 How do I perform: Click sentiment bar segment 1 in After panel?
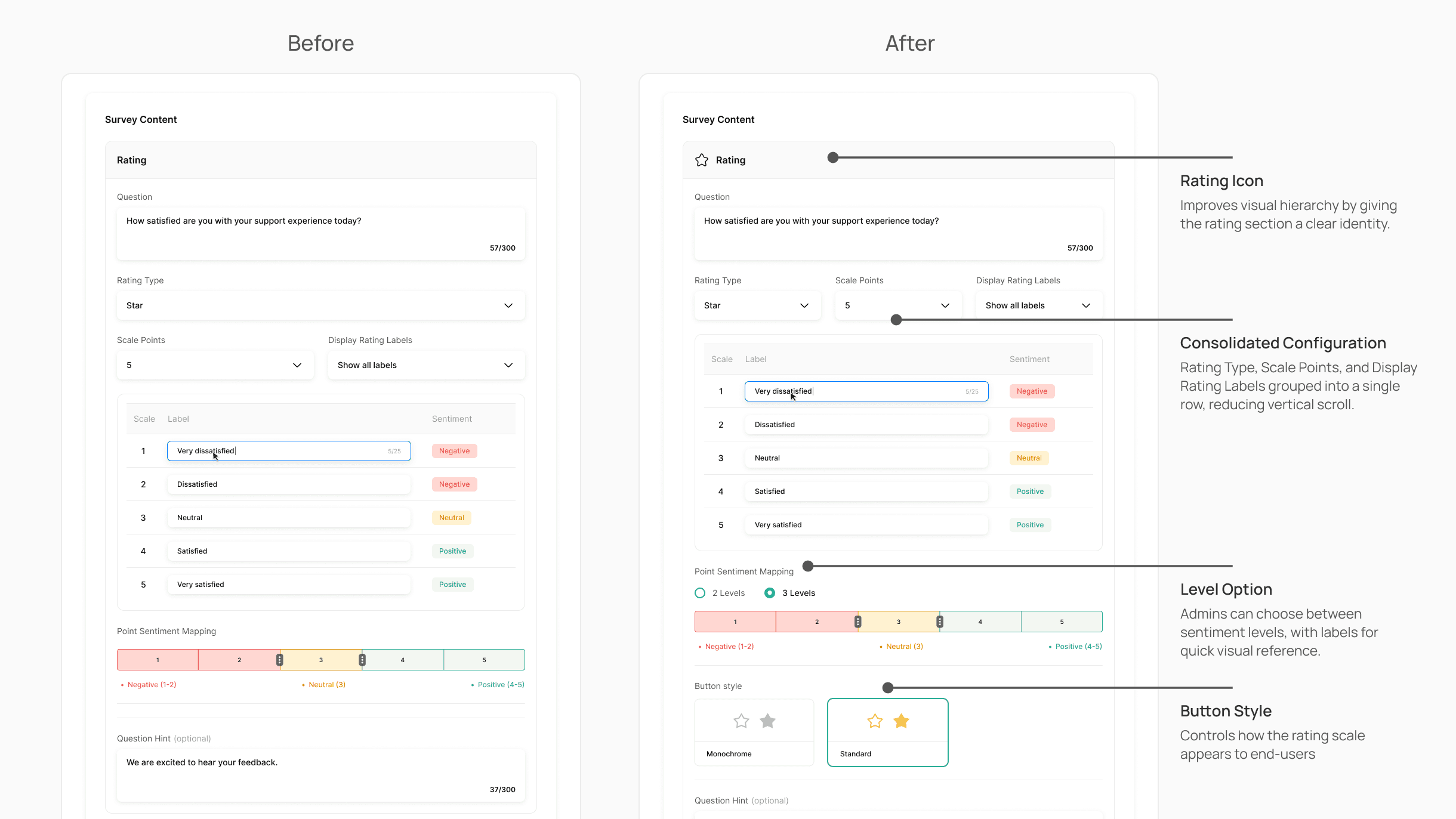click(x=735, y=622)
